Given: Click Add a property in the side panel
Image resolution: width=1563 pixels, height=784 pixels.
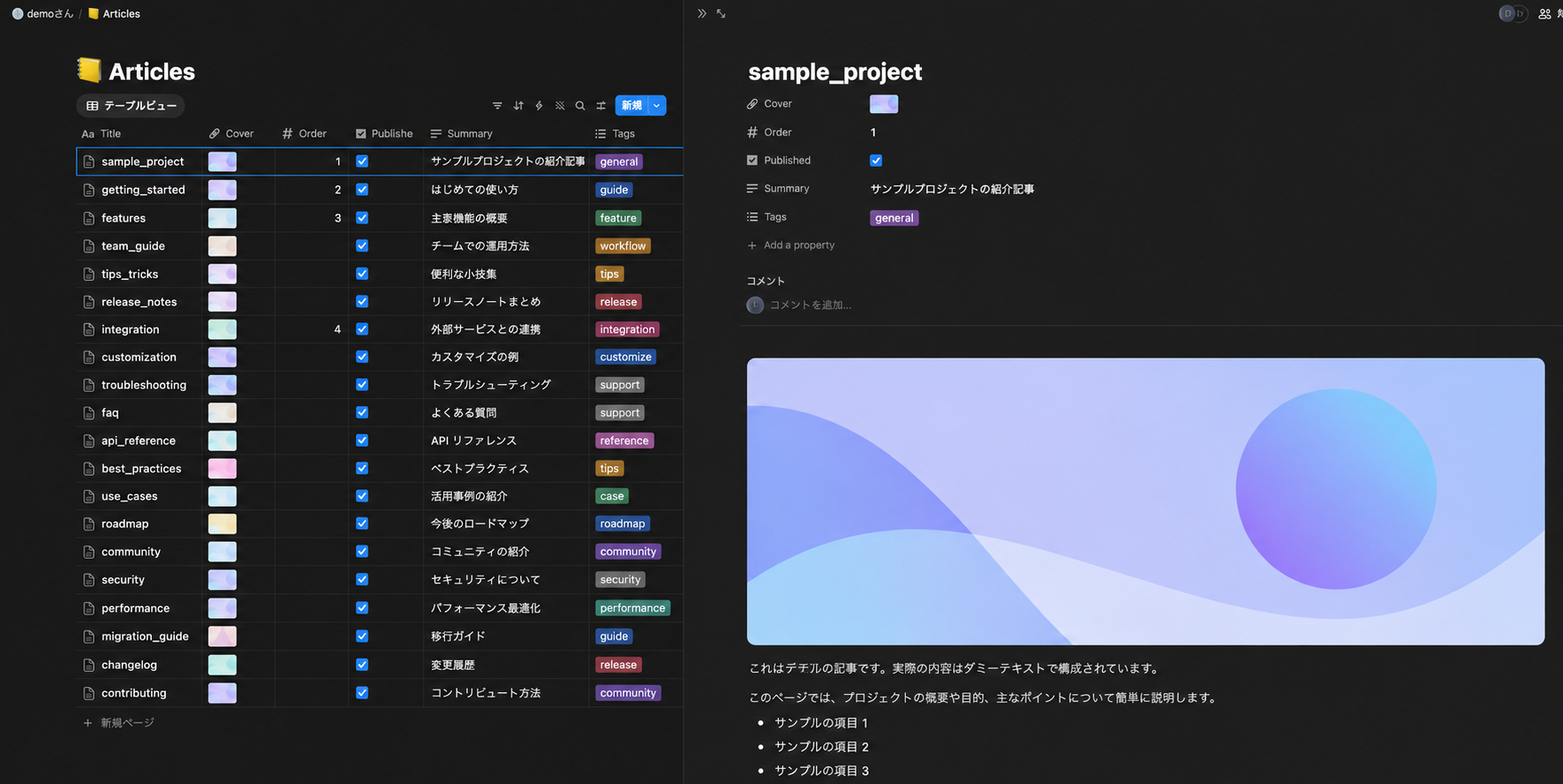Looking at the screenshot, I should [790, 245].
